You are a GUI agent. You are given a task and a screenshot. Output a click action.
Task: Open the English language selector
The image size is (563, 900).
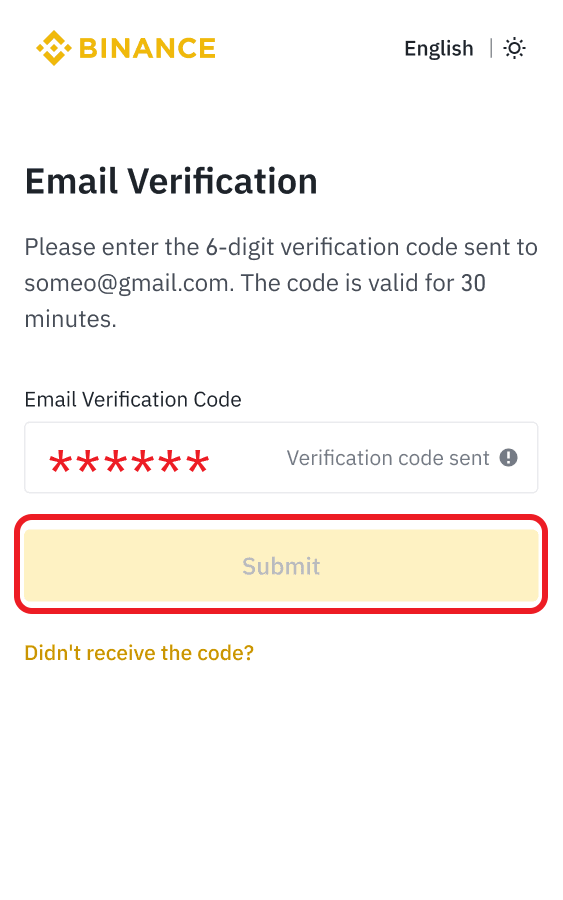(x=438, y=49)
